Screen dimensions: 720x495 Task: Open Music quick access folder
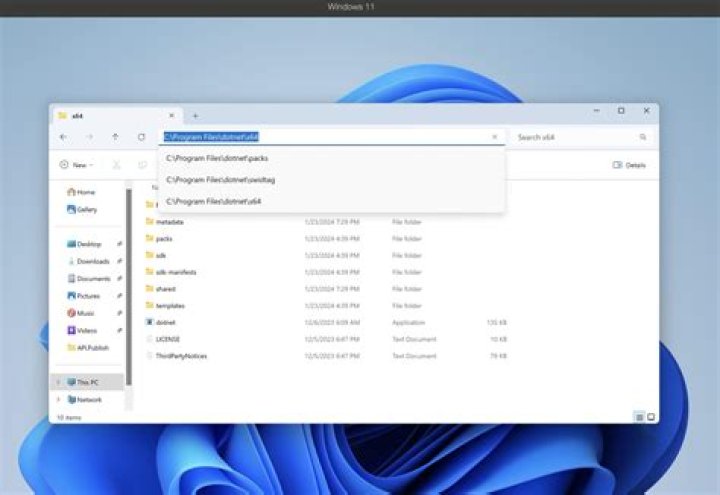pyautogui.click(x=81, y=313)
